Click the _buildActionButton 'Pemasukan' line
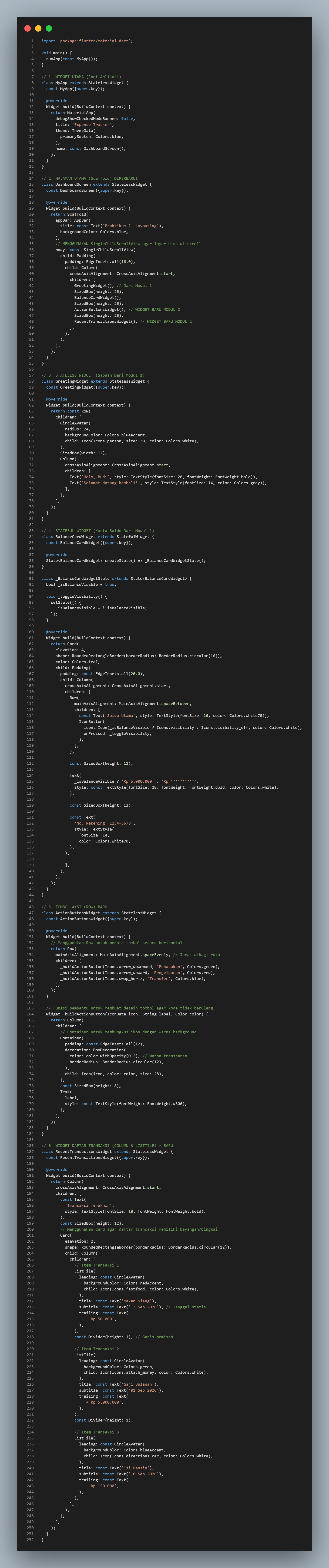Image resolution: width=329 pixels, height=1568 pixels. [x=140, y=967]
